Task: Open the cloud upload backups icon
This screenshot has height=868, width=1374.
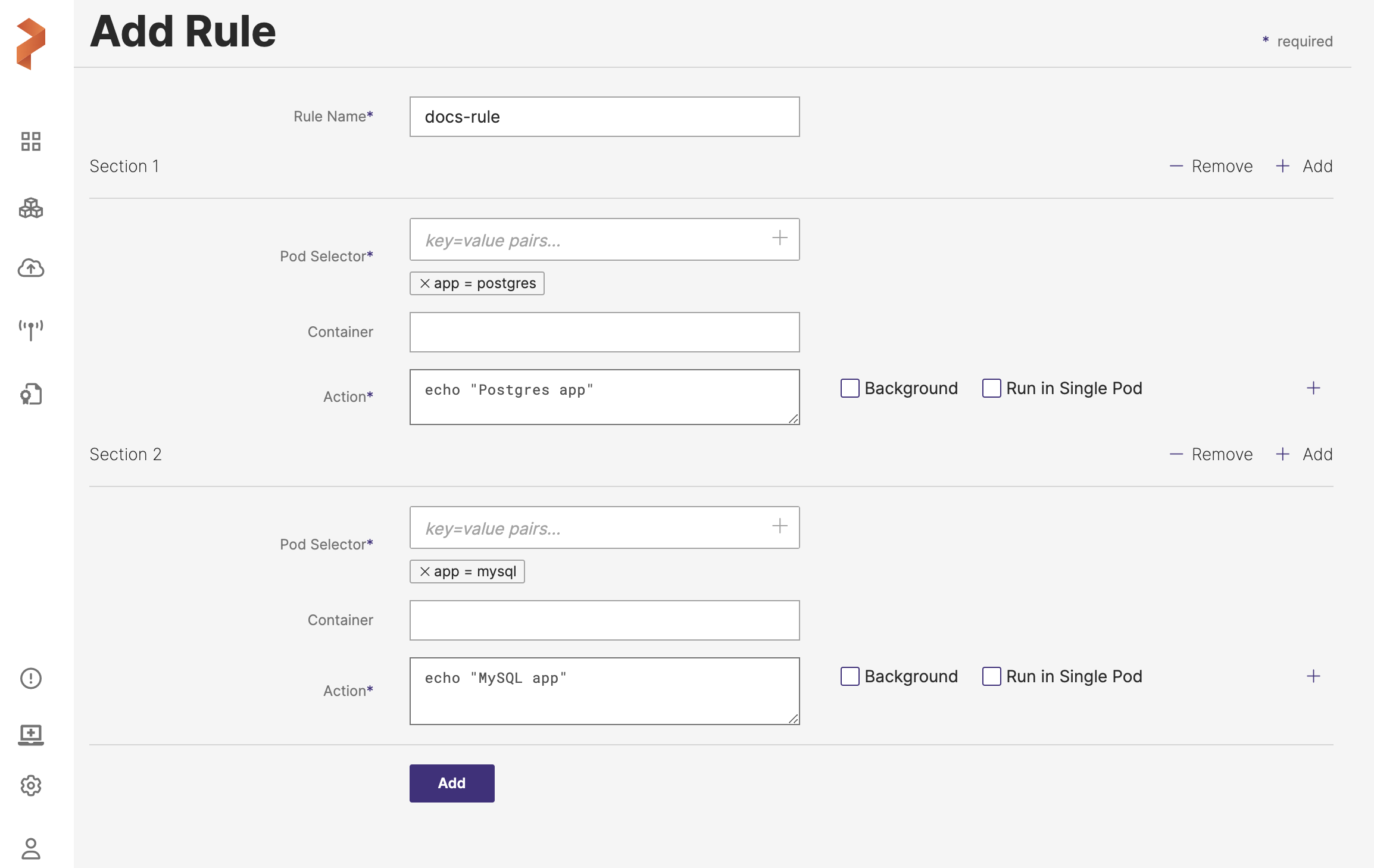Action: point(30,268)
